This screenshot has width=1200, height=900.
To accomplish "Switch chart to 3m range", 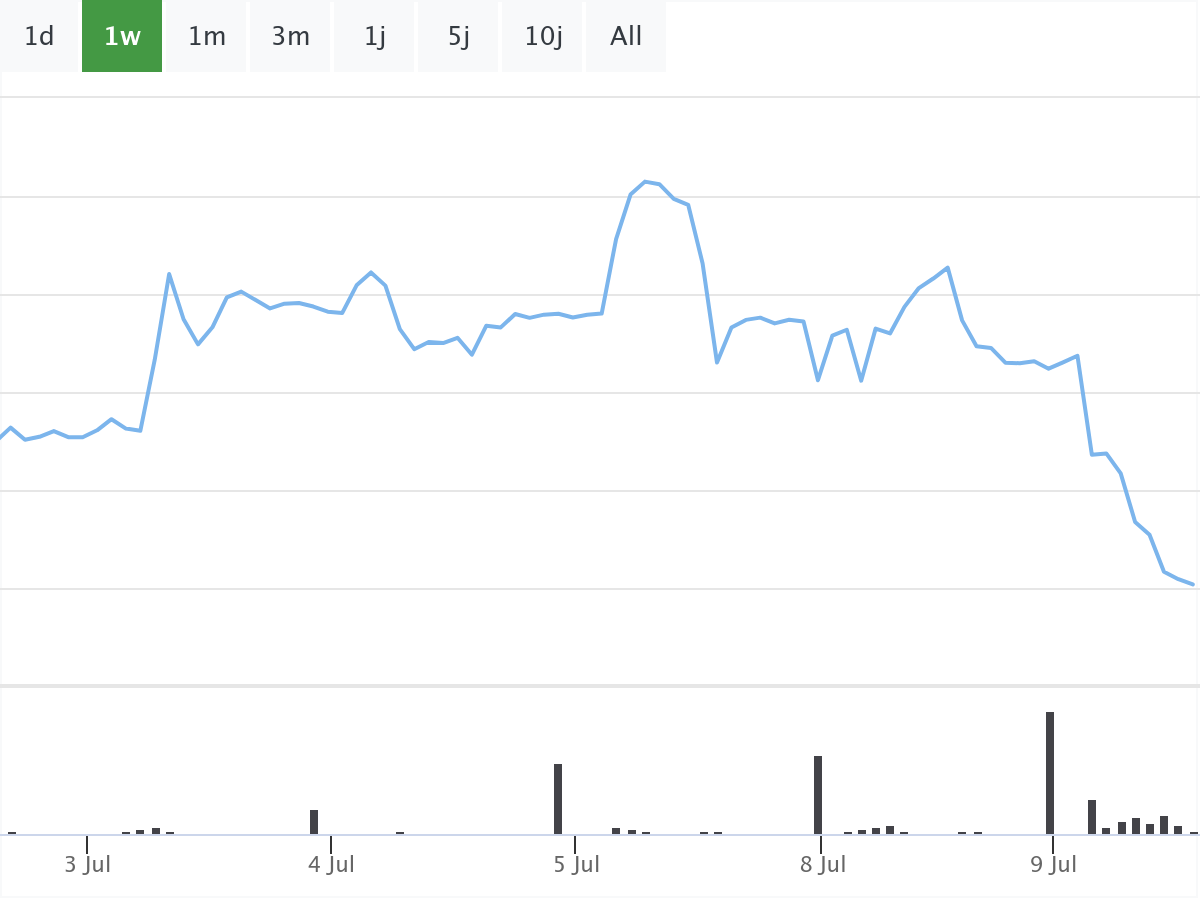I will coord(291,37).
